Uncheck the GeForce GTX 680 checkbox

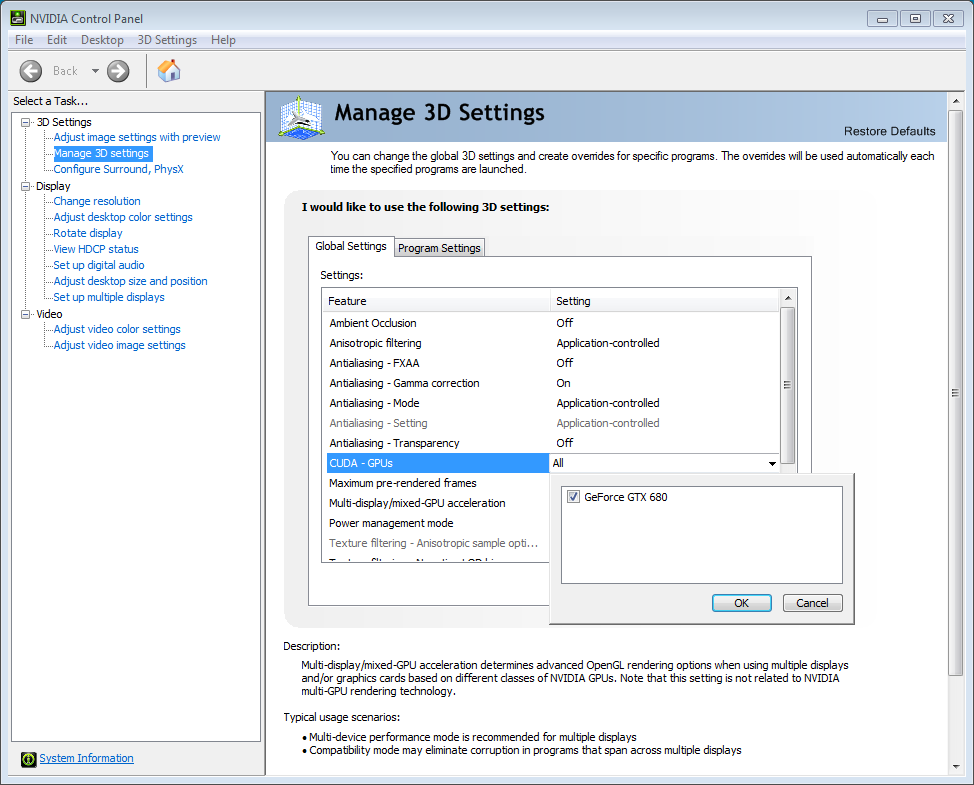(x=574, y=497)
